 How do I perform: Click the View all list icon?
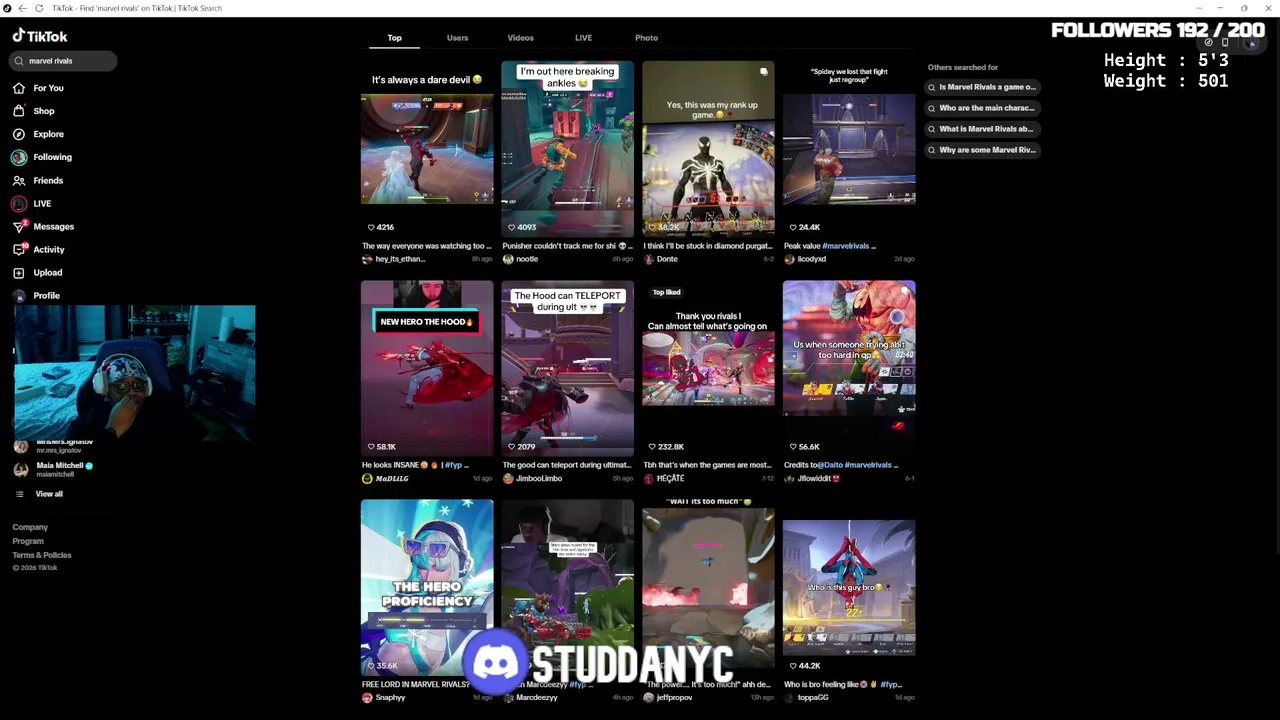click(19, 494)
